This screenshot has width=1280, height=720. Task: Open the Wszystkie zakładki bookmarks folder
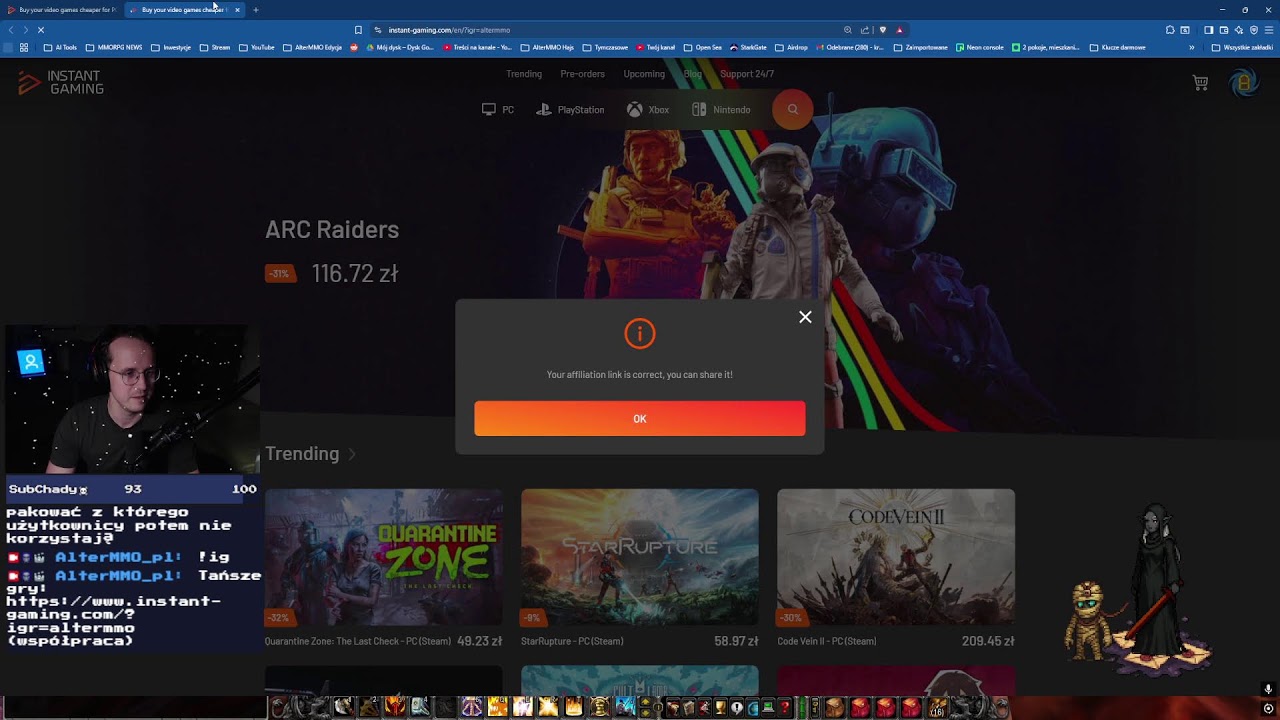(x=1242, y=47)
